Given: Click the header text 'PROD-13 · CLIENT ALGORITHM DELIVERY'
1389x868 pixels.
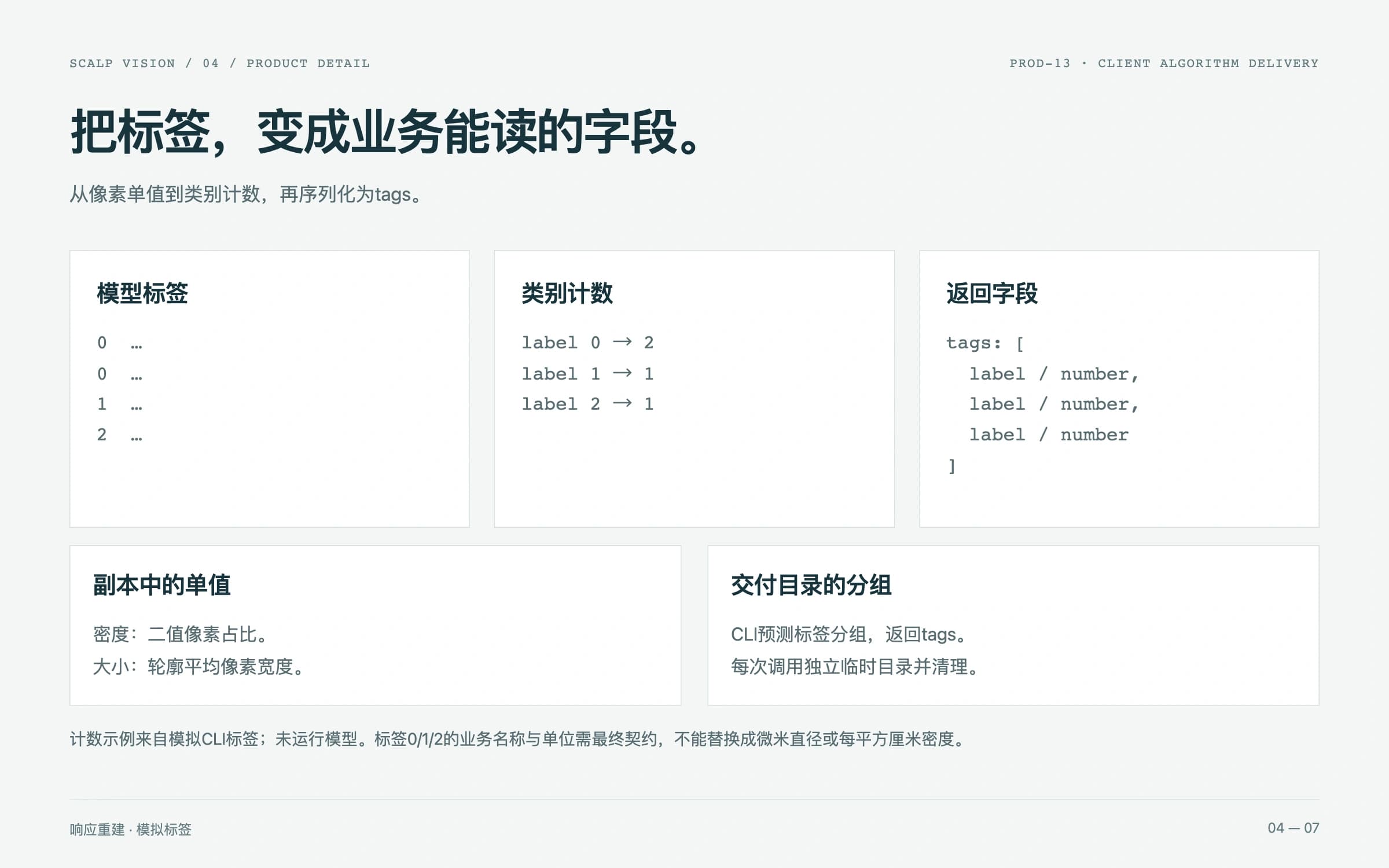Looking at the screenshot, I should [1164, 63].
